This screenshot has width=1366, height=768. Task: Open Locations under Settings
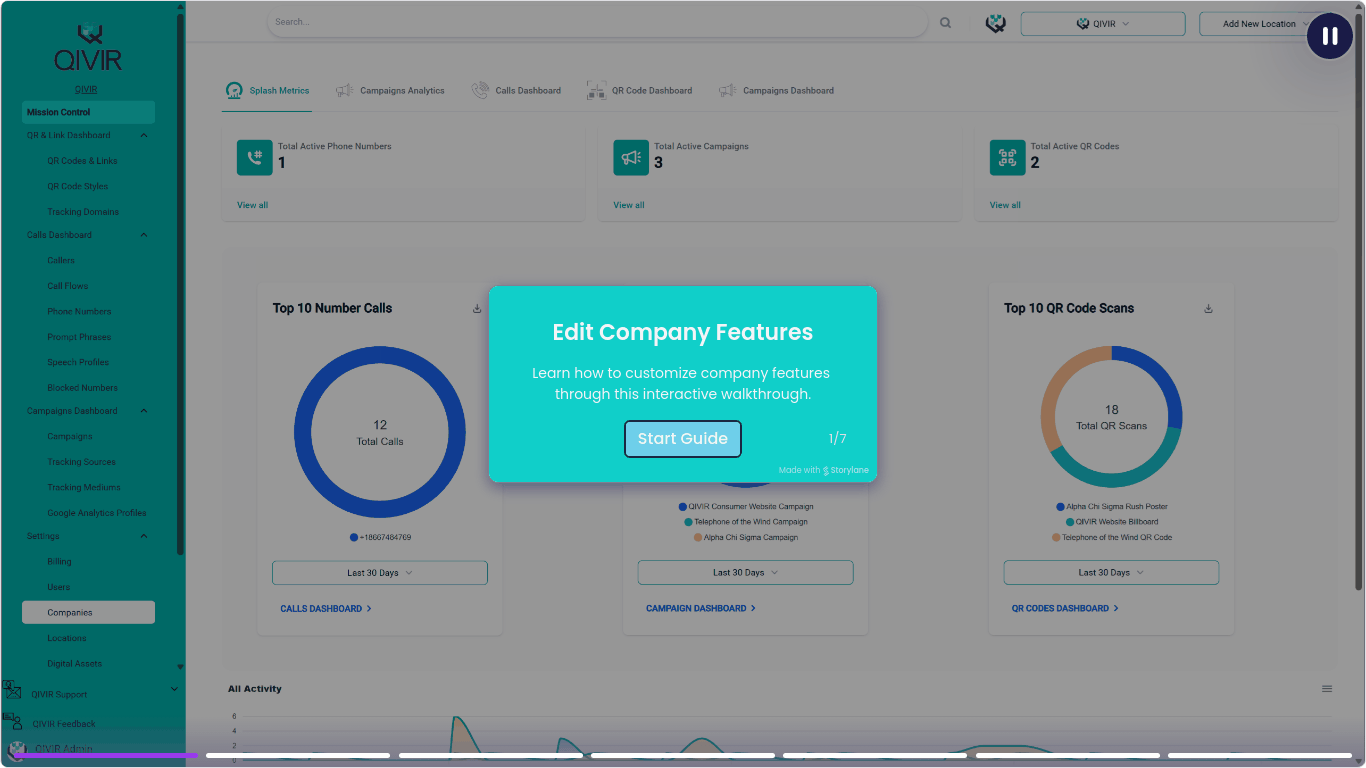pos(67,639)
